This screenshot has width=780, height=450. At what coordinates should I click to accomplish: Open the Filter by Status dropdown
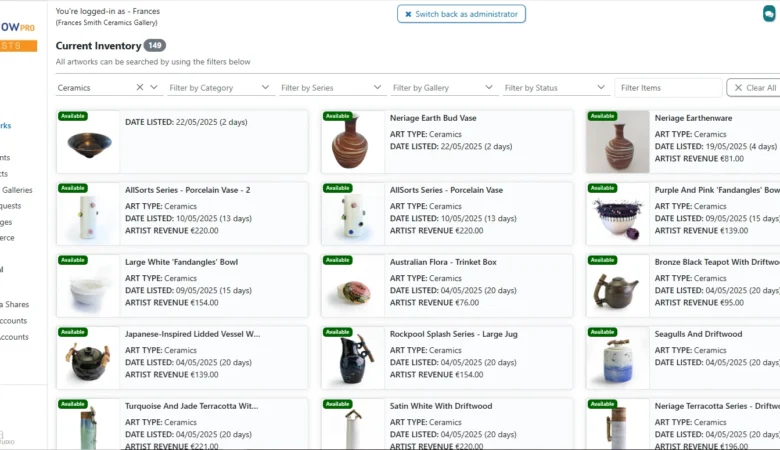[x=555, y=88]
